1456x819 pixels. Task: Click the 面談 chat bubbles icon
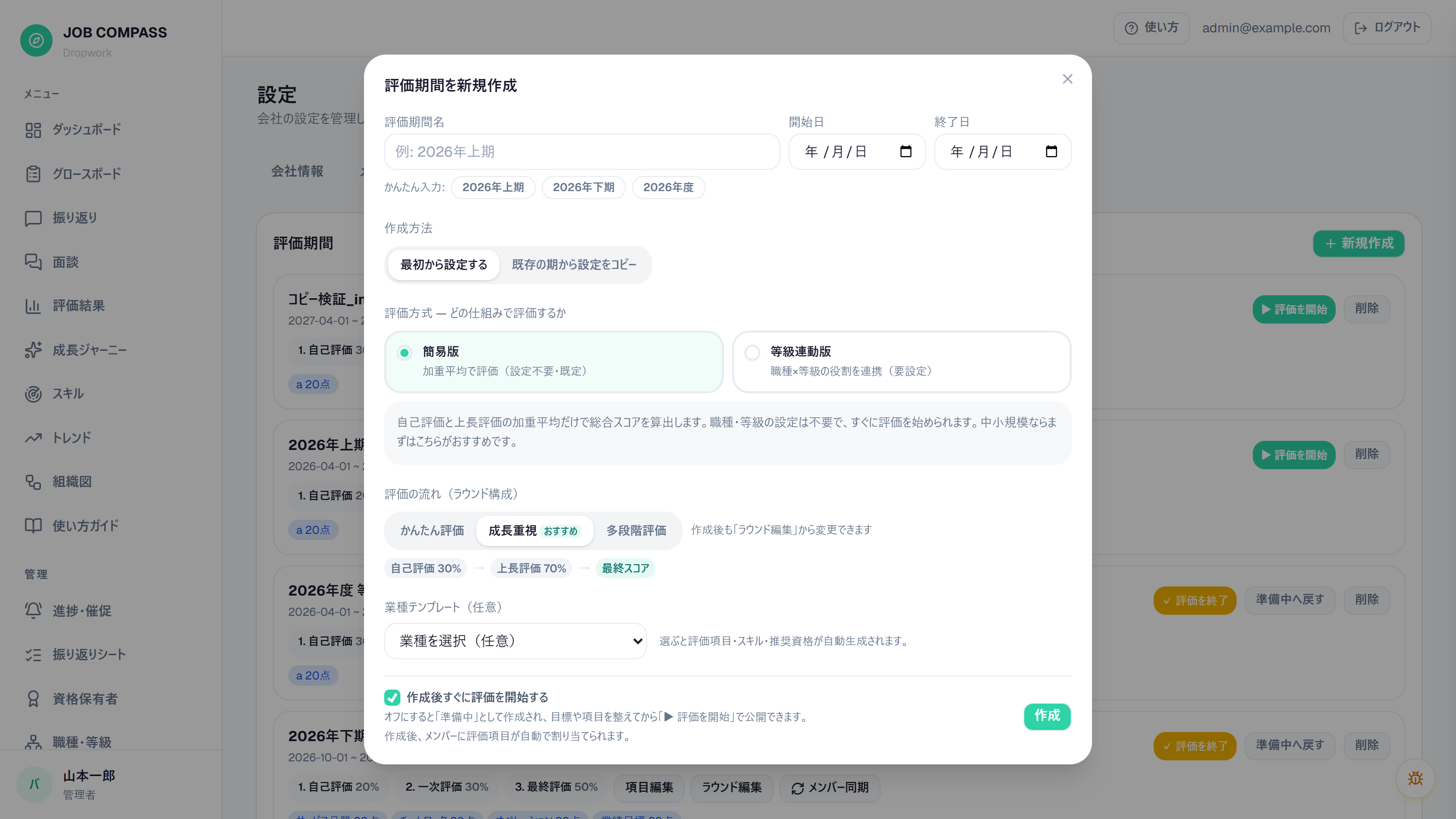click(x=33, y=262)
